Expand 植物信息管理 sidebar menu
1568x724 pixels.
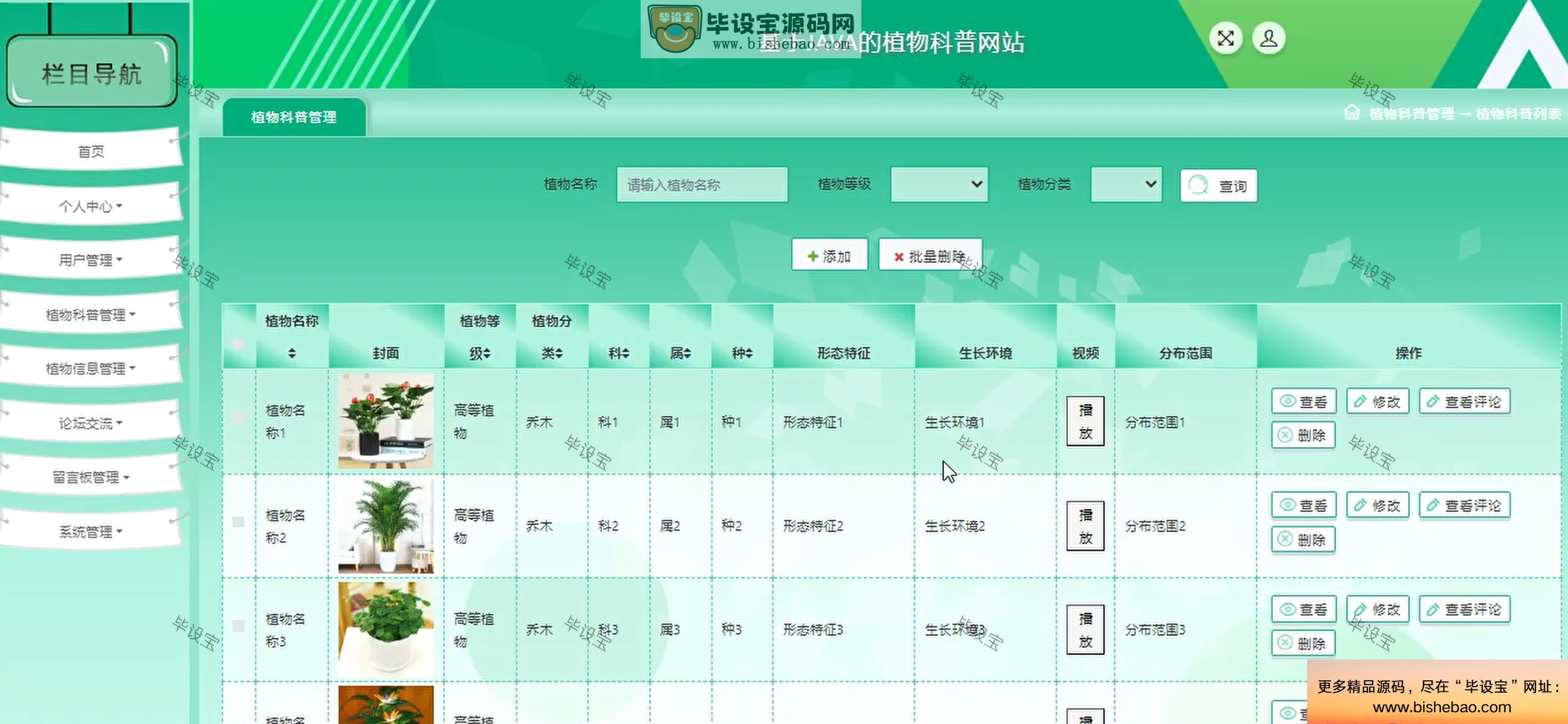point(91,368)
